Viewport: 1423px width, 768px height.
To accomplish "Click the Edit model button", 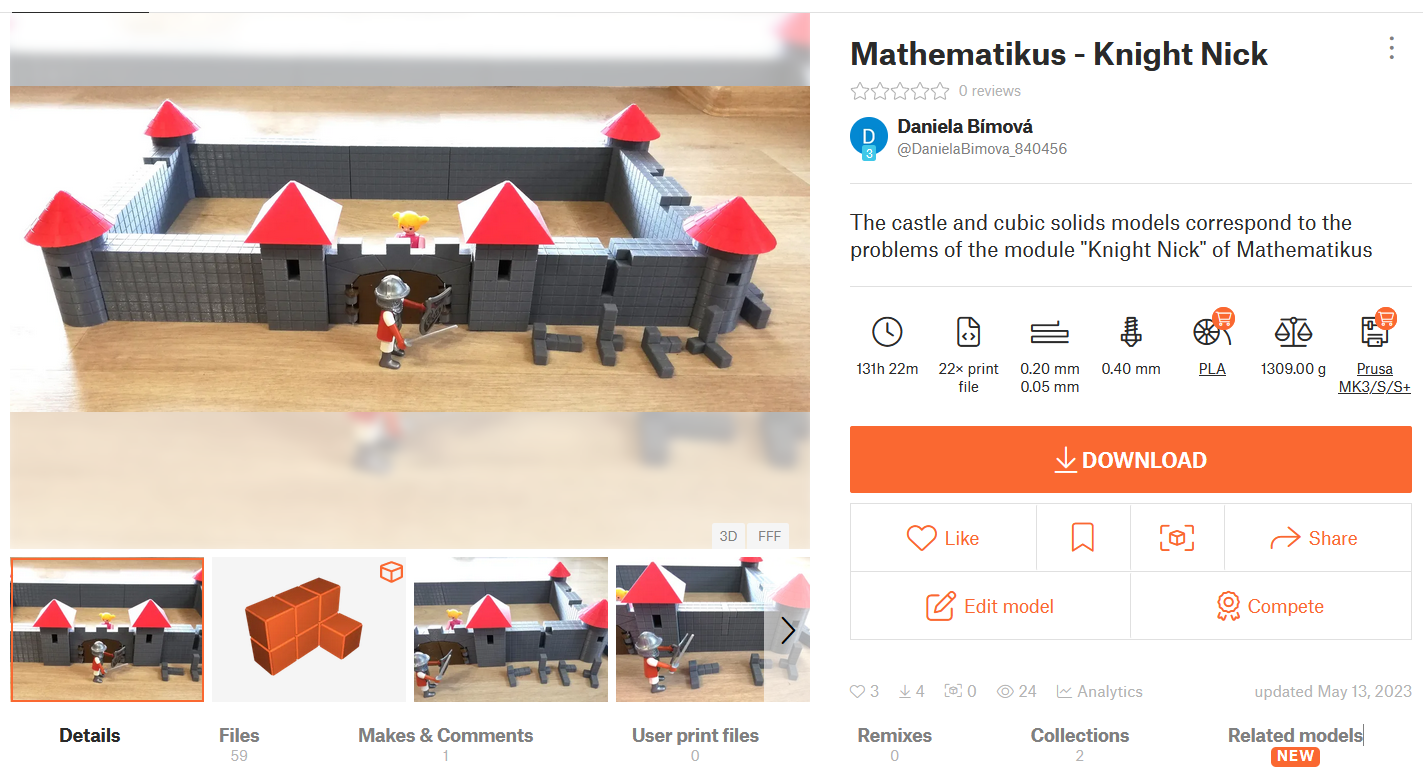I will (x=990, y=606).
